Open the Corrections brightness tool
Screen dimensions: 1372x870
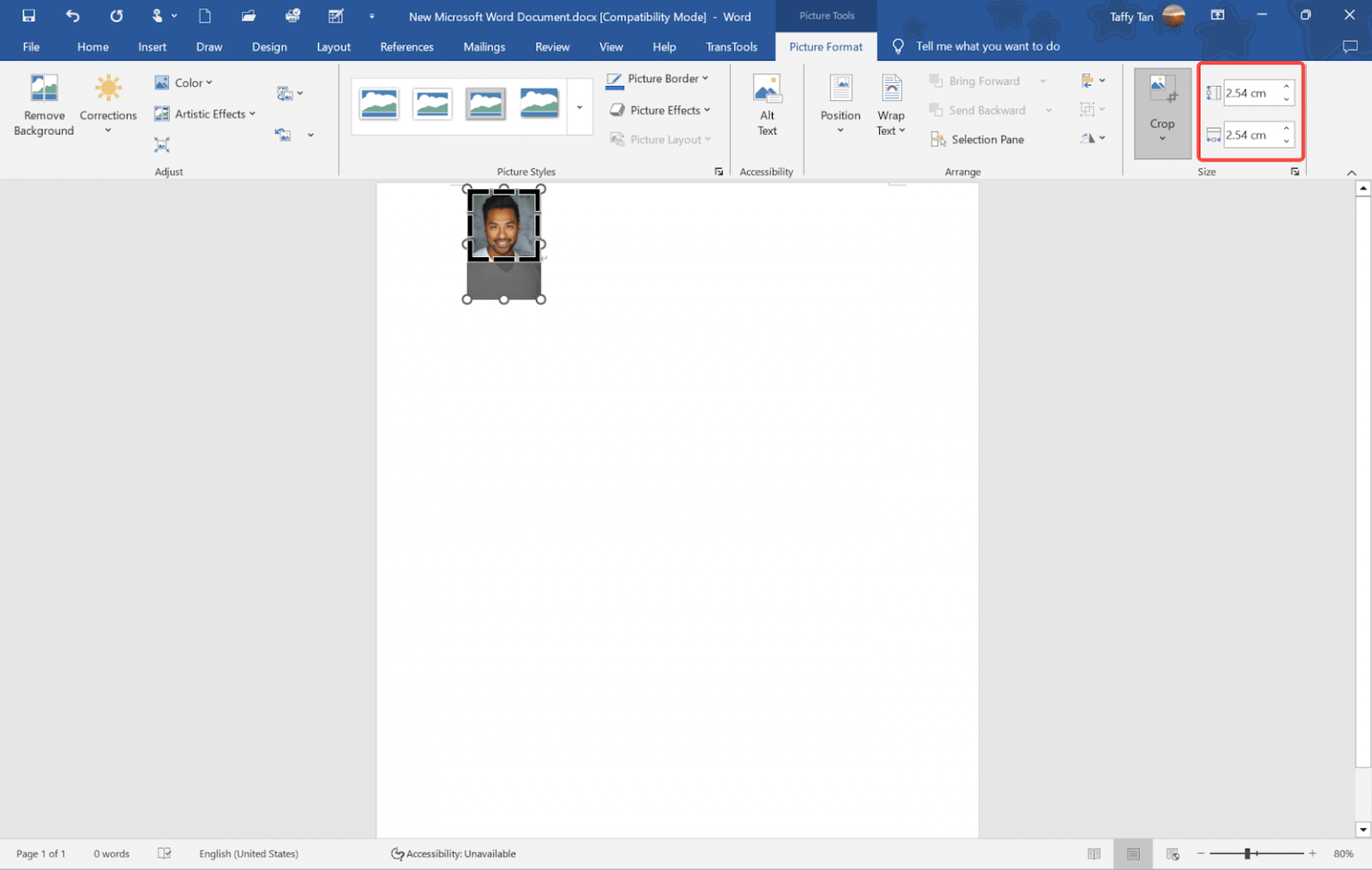coord(108,89)
